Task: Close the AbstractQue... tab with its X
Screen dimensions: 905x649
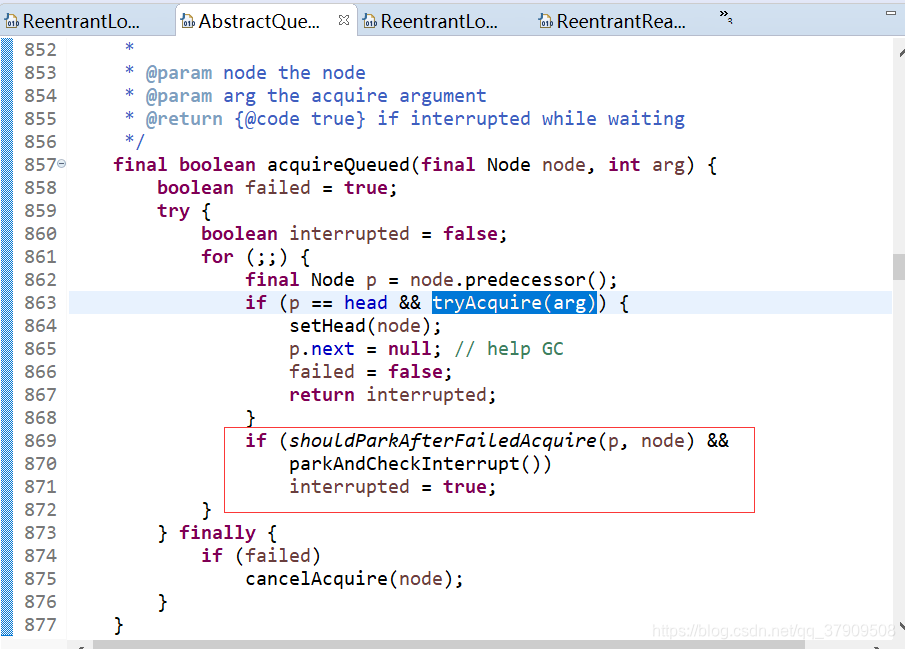Action: pos(344,20)
